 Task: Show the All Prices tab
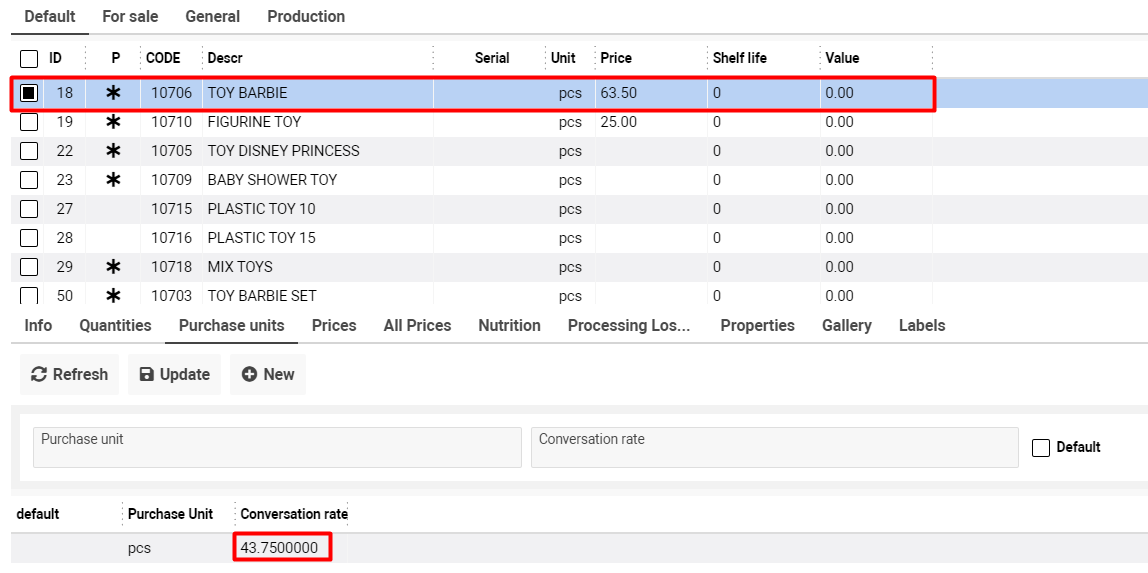coord(417,325)
